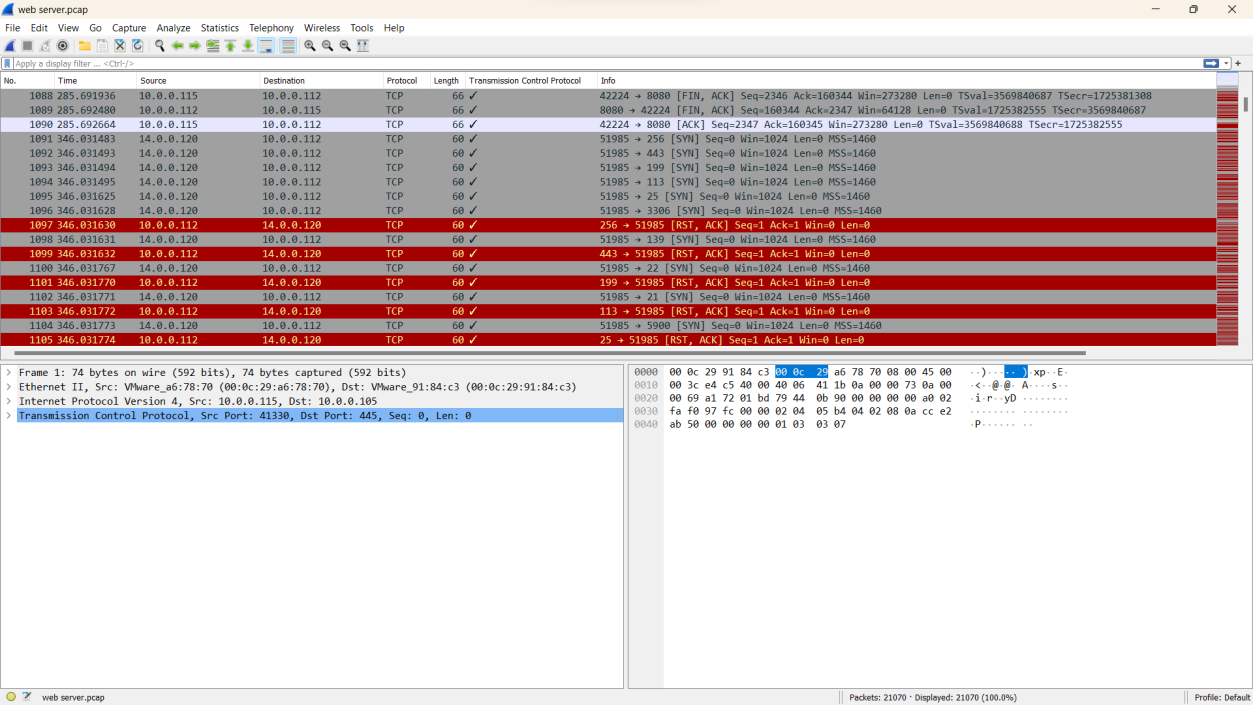Toggle packet list colorization
Image resolution: width=1253 pixels, height=705 pixels.
click(288, 46)
